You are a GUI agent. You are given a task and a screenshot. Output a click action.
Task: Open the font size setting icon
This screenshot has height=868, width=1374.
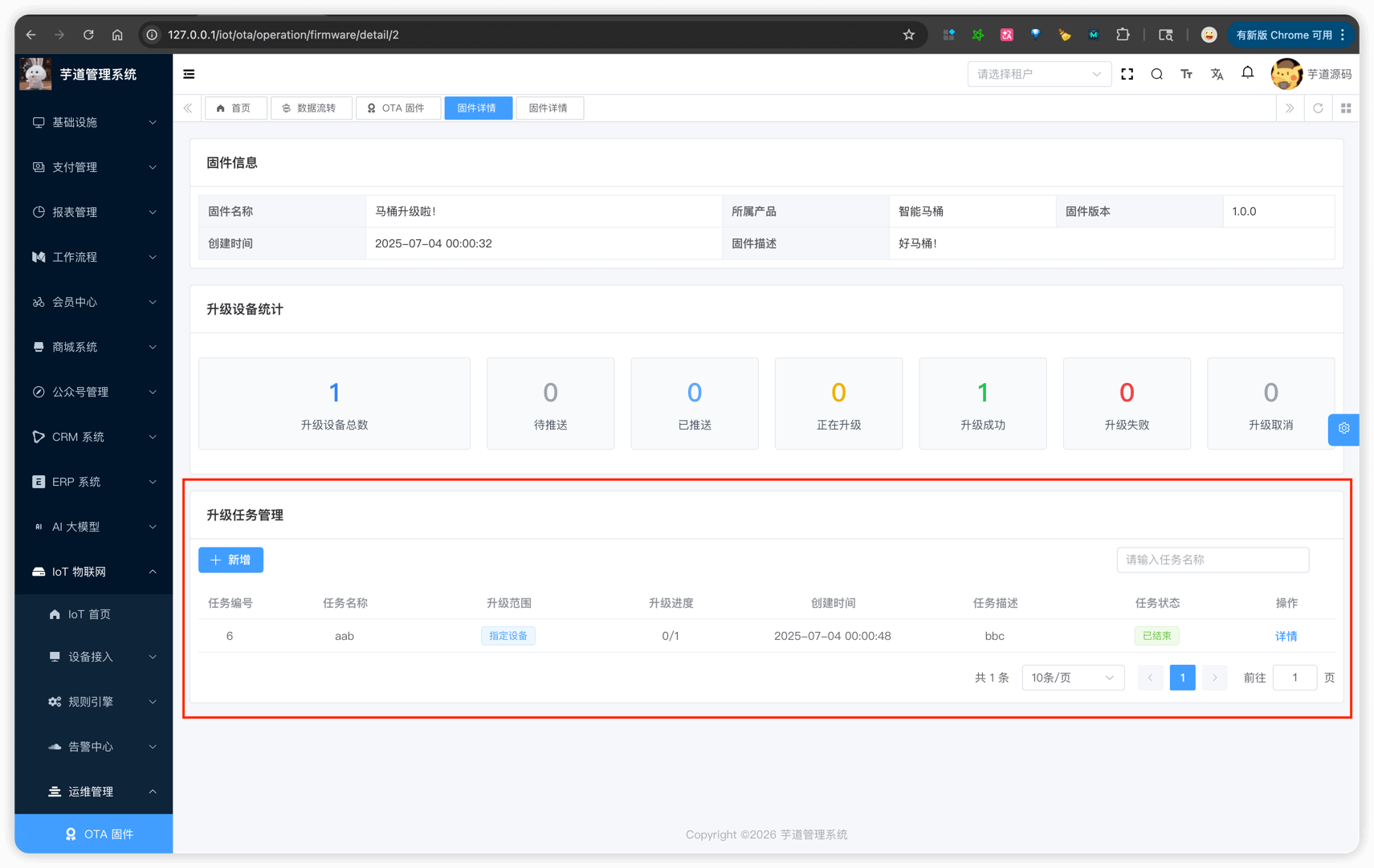(1186, 74)
